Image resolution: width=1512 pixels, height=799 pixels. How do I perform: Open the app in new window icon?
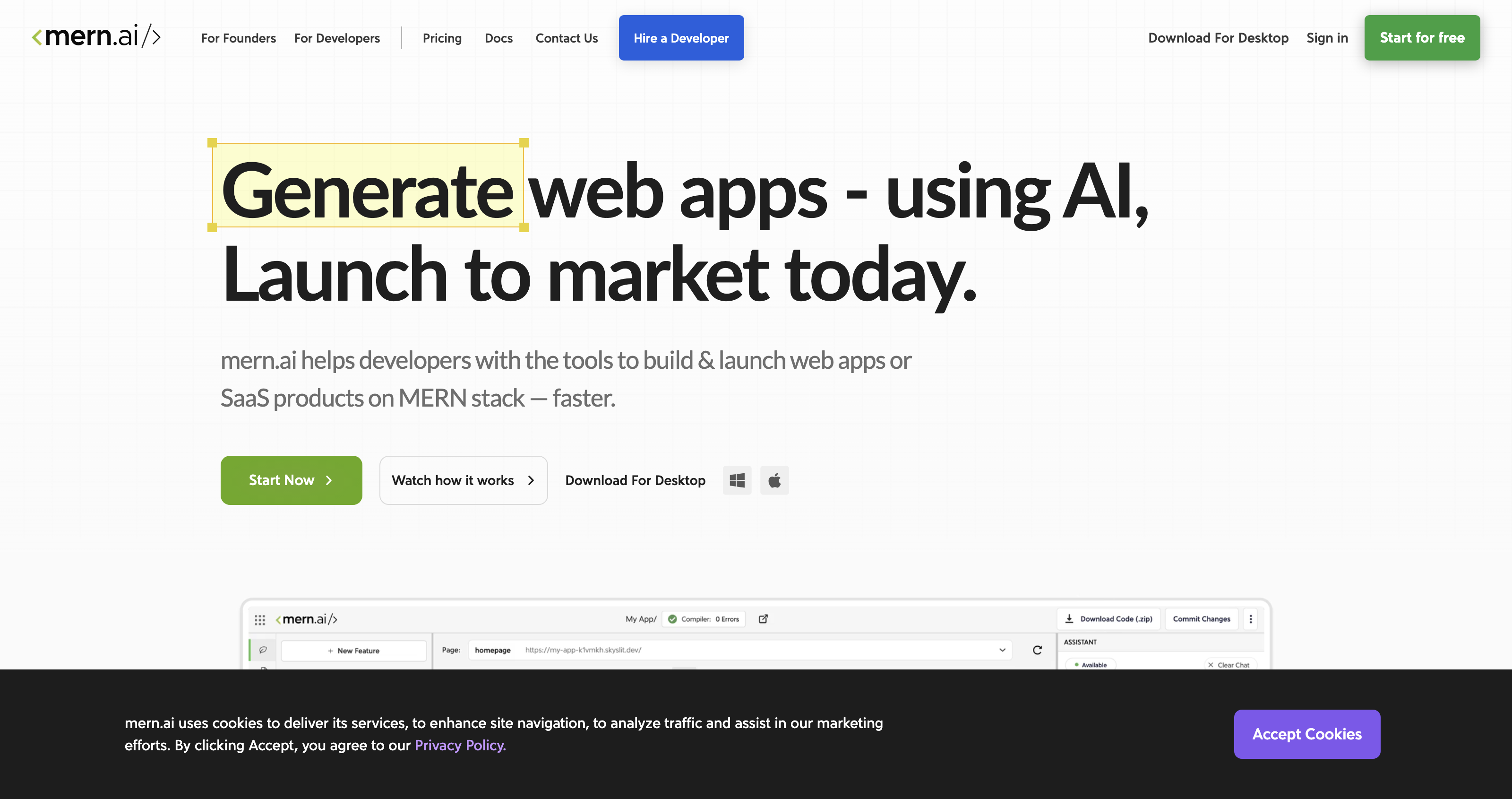[x=763, y=619]
